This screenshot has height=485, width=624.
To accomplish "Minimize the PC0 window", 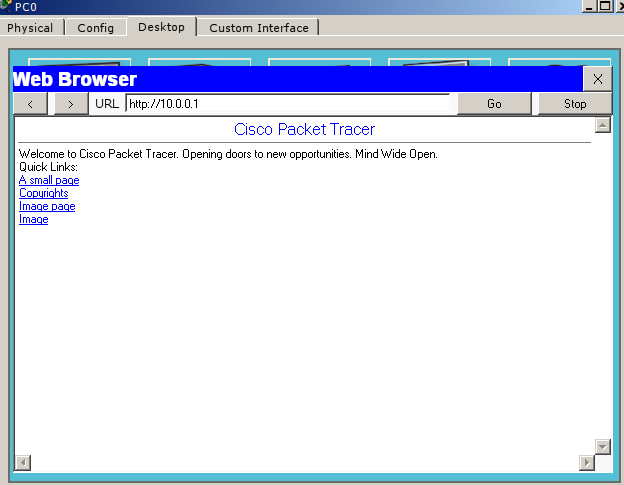I will pos(589,6).
